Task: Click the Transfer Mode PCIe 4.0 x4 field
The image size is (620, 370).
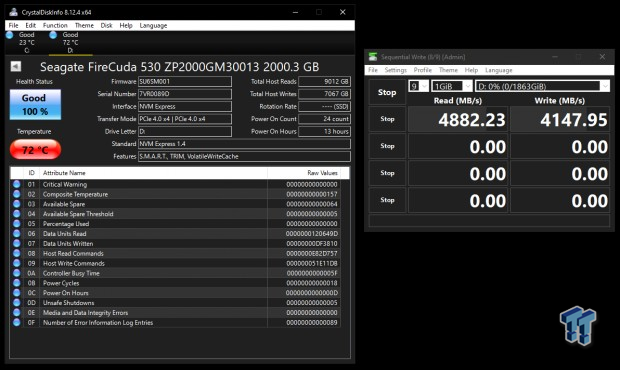Action: 185,119
